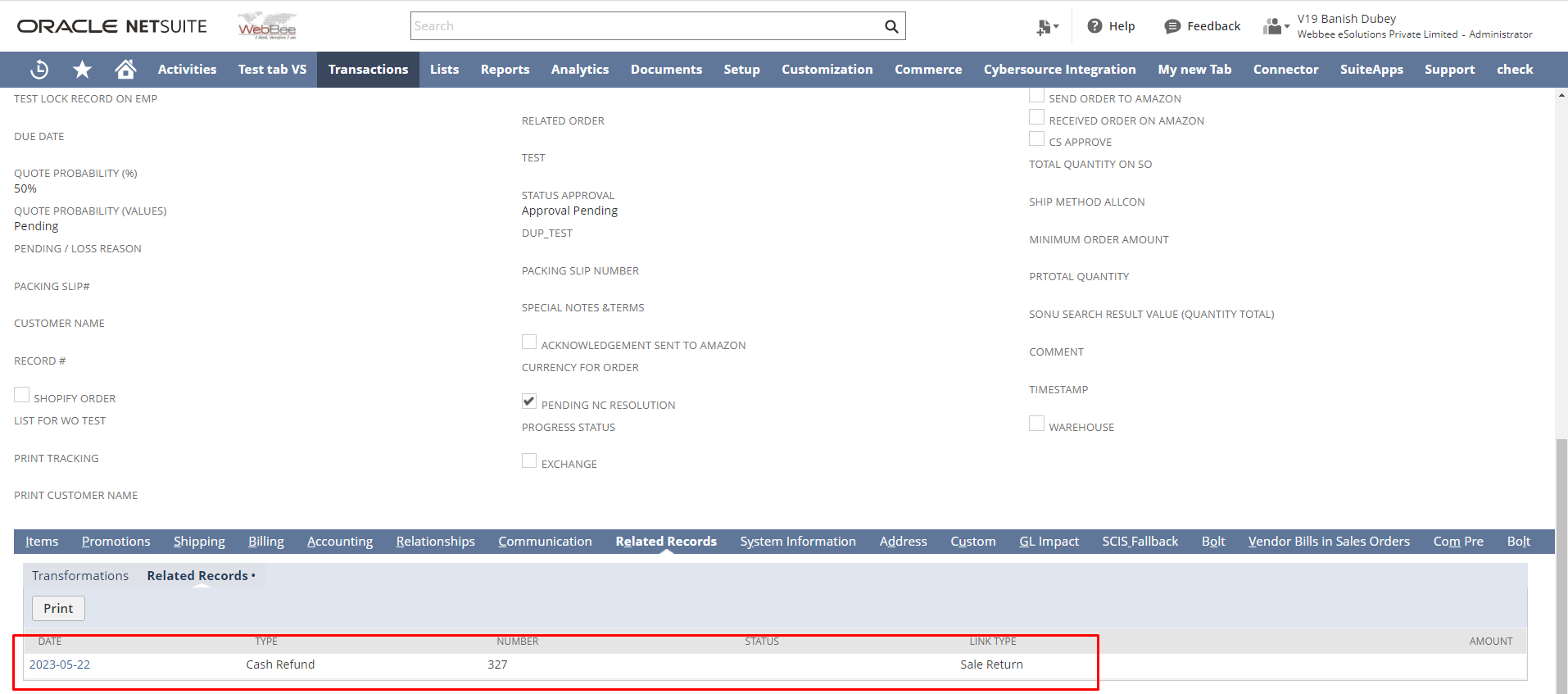Switch to the SCIS Fallback subtab

click(1140, 541)
